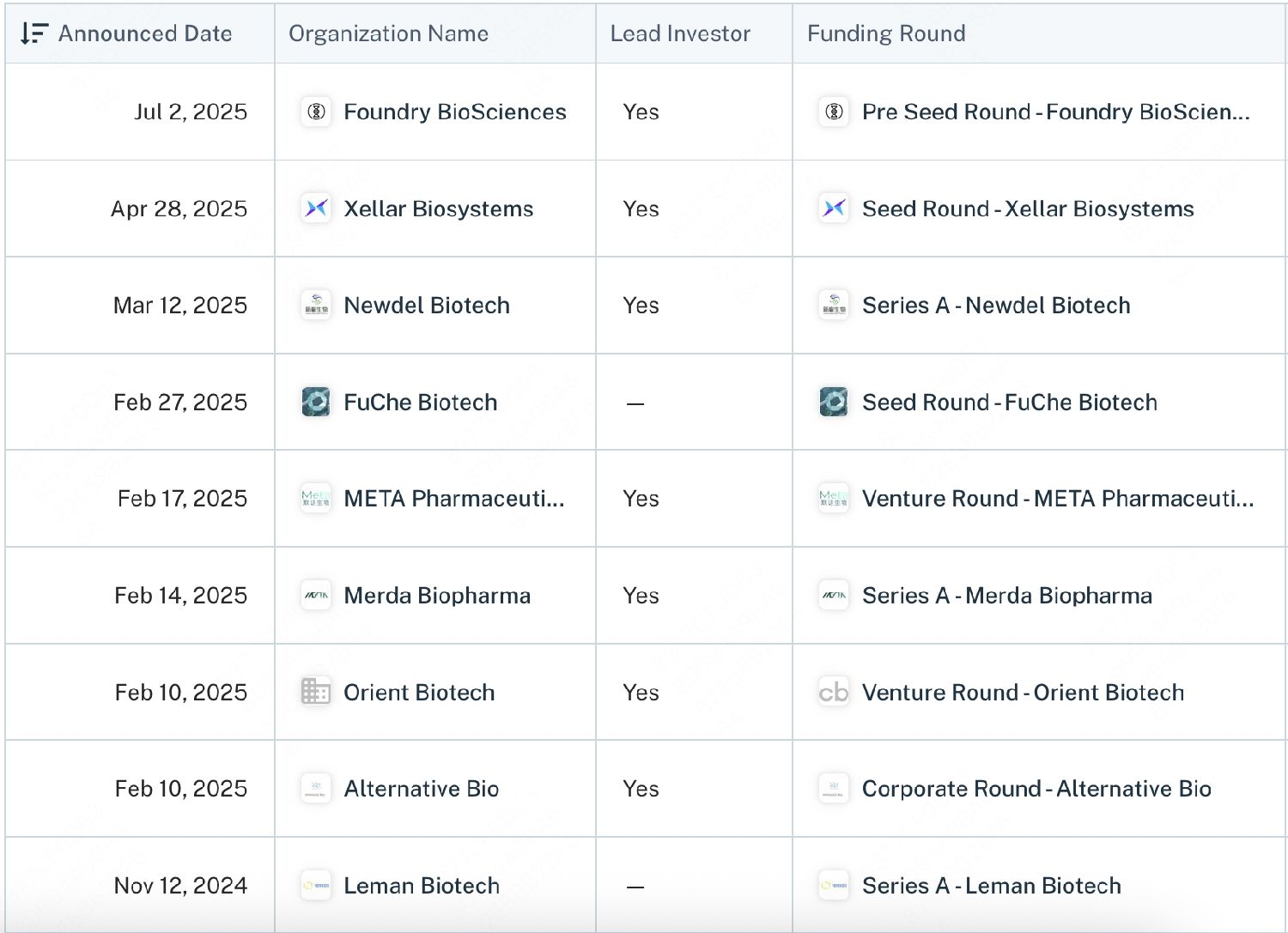Viewport: 1288px width, 933px height.
Task: Click the Funding Round column header
Action: pos(886,33)
